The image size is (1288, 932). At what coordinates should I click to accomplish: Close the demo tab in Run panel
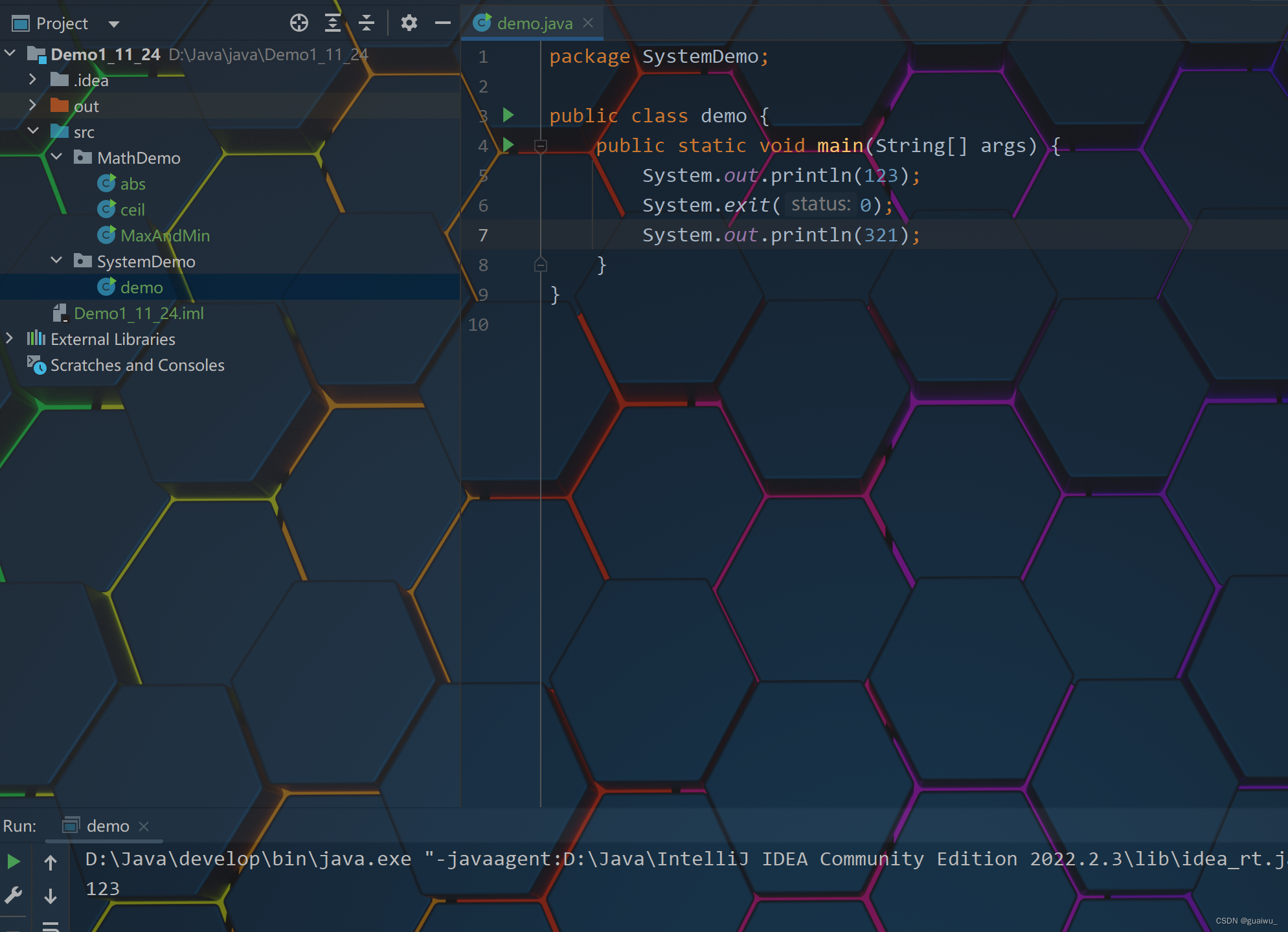[x=144, y=827]
